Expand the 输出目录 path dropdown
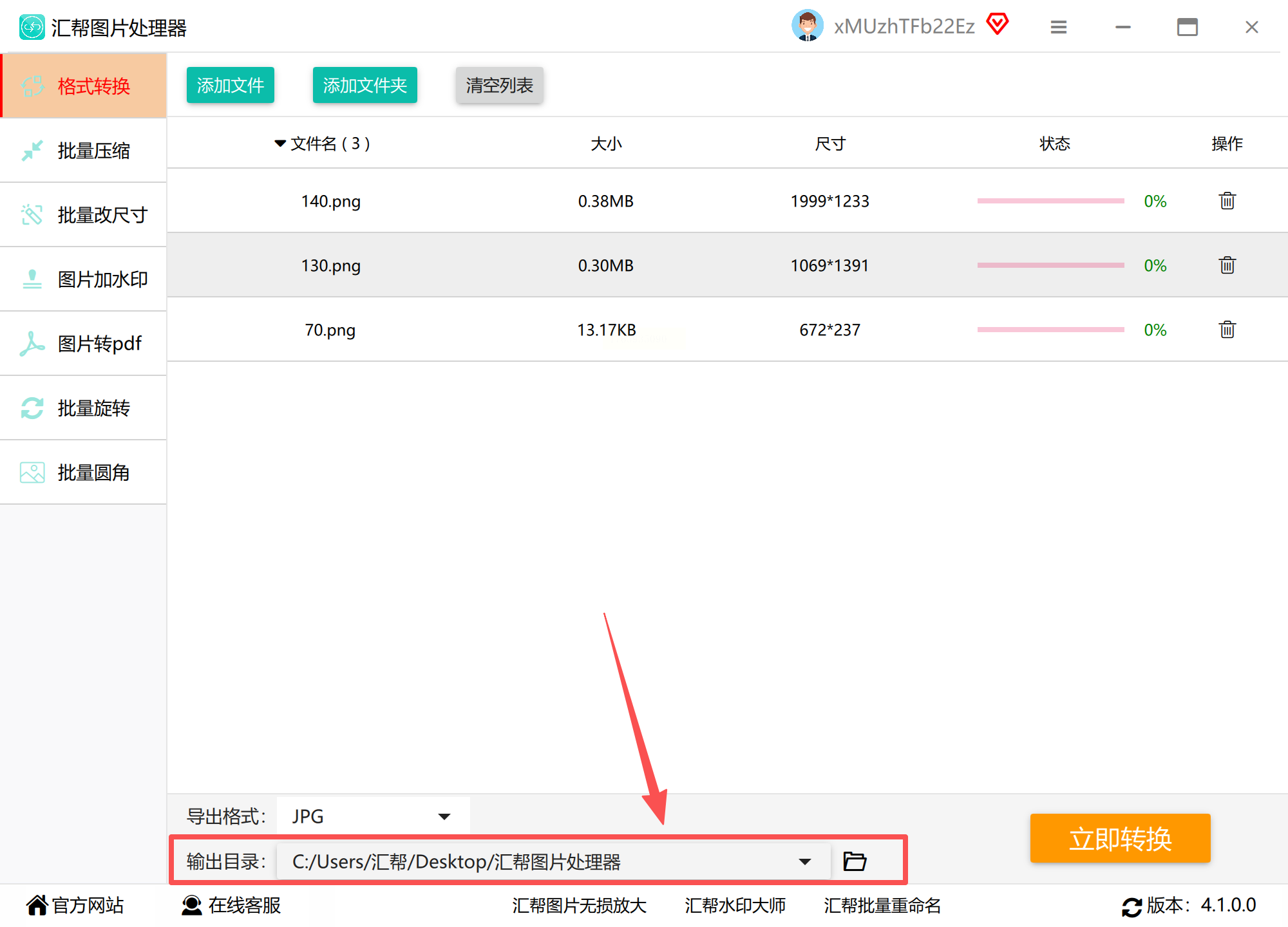 (804, 861)
